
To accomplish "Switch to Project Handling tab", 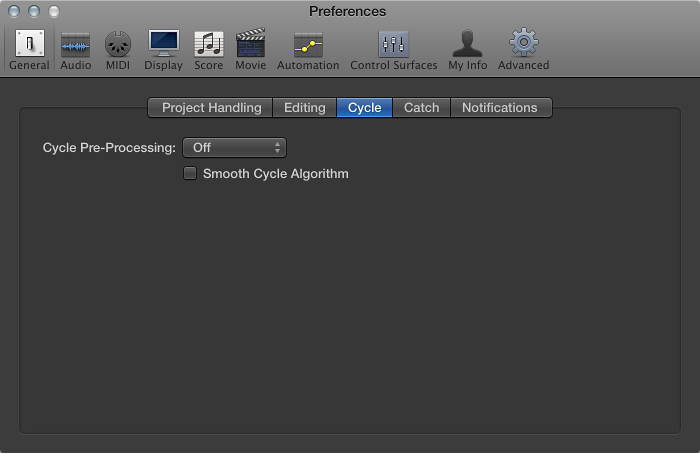I will [x=210, y=108].
